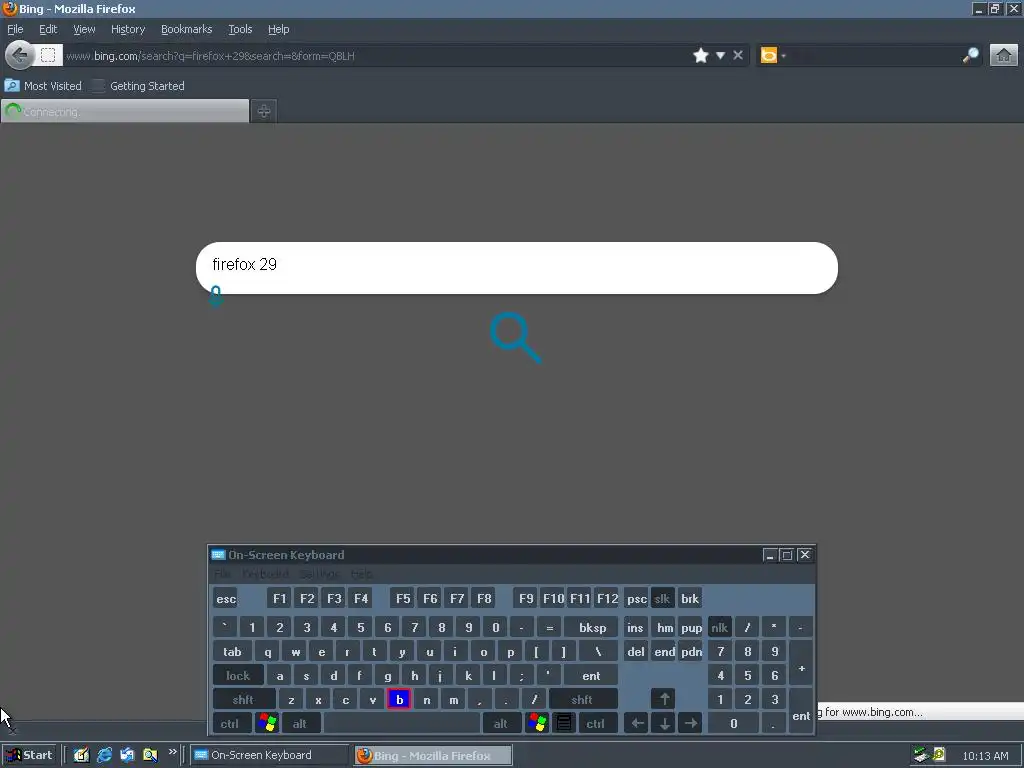
Task: Switch to Bing - Mozilla Firefox taskbar button
Action: (433, 755)
